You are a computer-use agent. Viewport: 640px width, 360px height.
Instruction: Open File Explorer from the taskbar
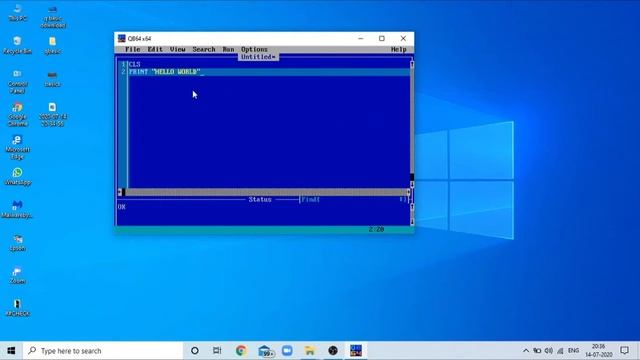tap(310, 351)
